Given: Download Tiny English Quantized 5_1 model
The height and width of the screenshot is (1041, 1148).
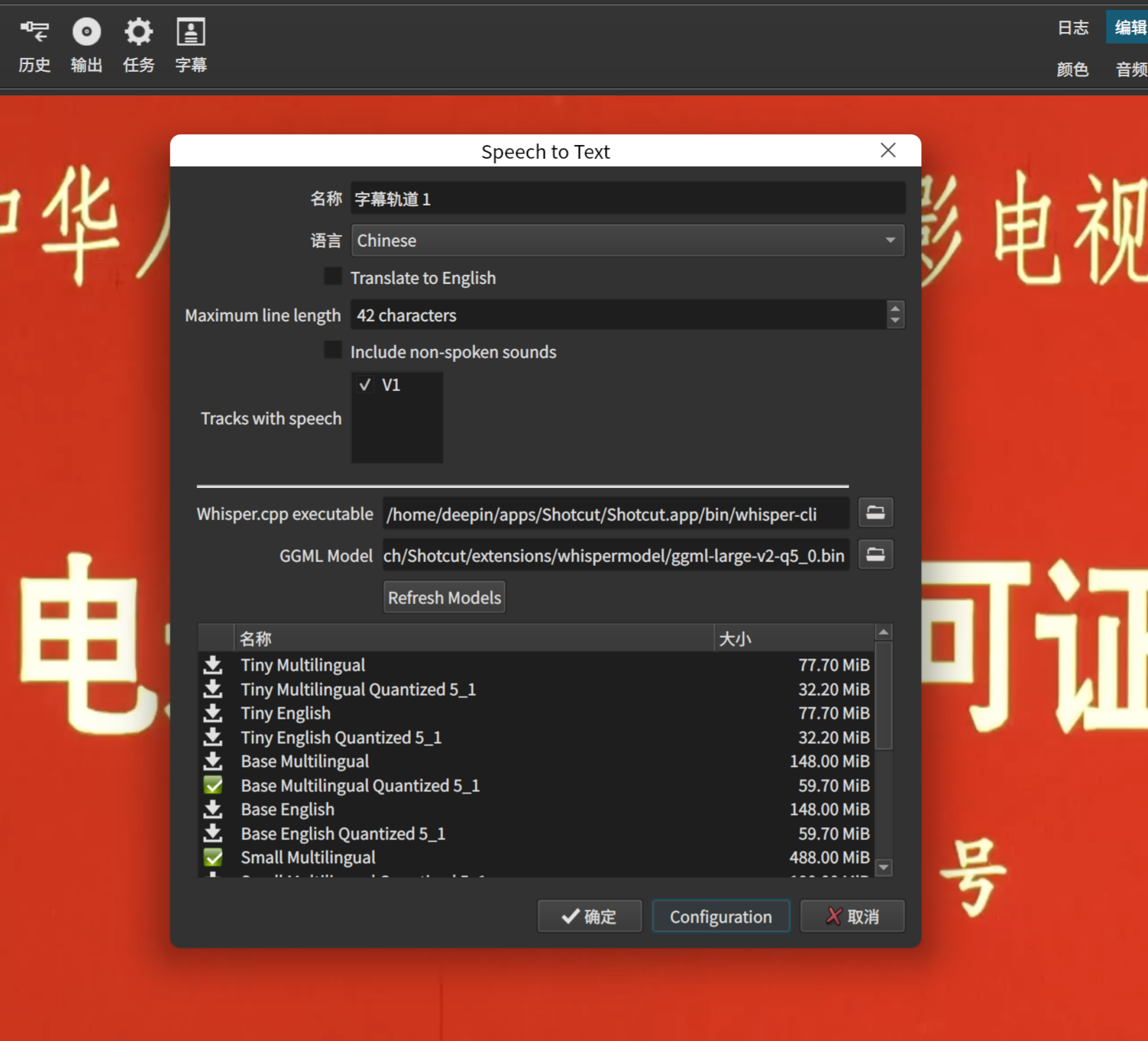Looking at the screenshot, I should 213,737.
